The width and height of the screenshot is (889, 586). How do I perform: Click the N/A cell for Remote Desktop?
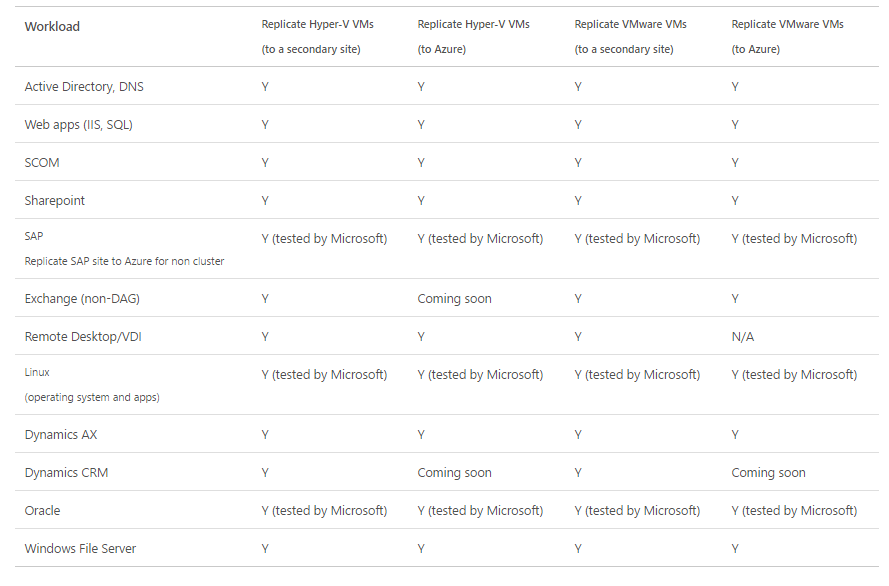click(743, 337)
